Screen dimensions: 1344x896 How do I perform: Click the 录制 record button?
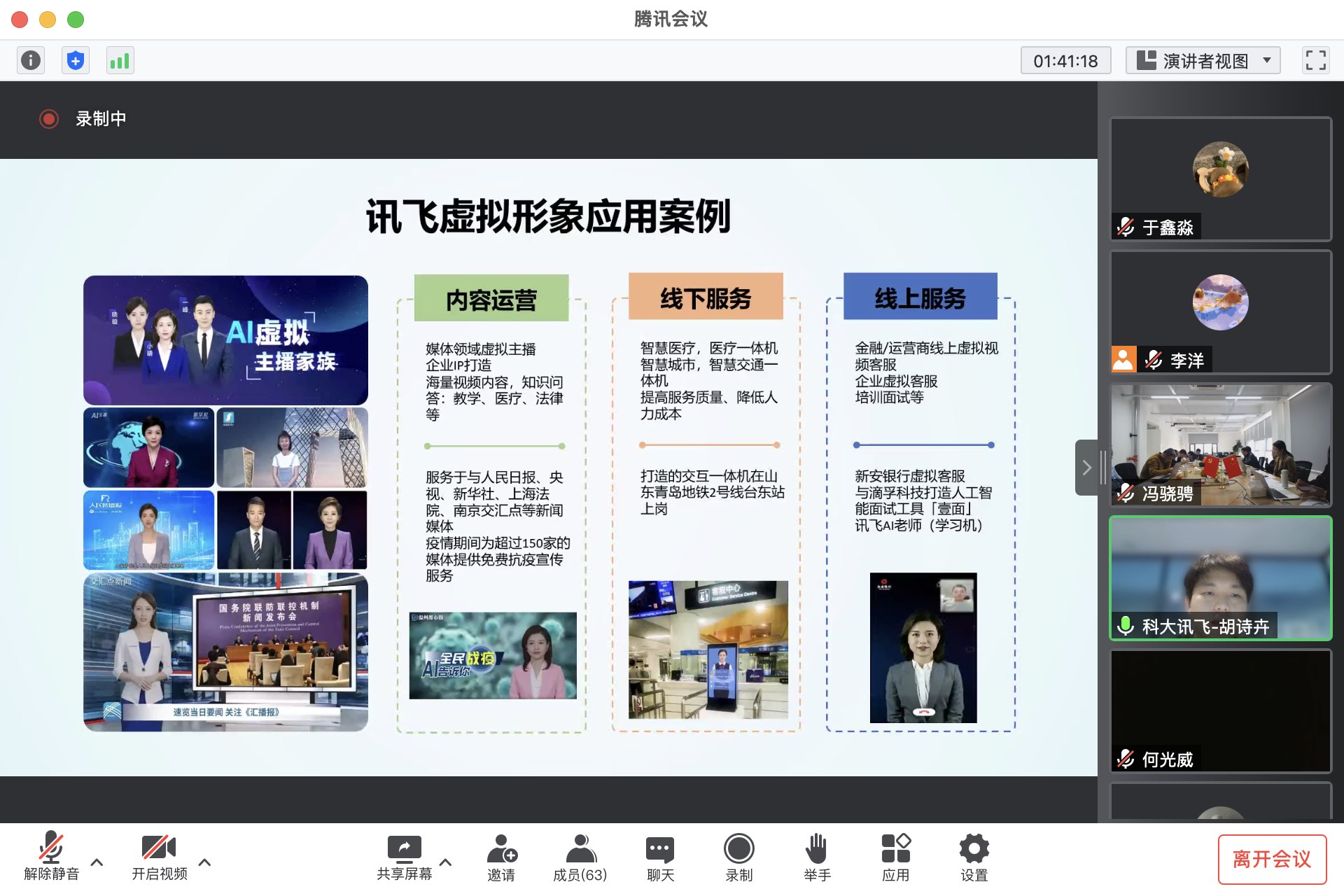click(739, 857)
